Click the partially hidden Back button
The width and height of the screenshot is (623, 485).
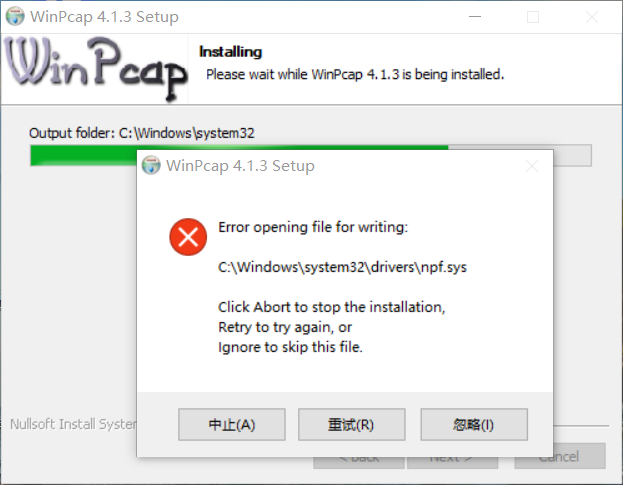[x=359, y=463]
